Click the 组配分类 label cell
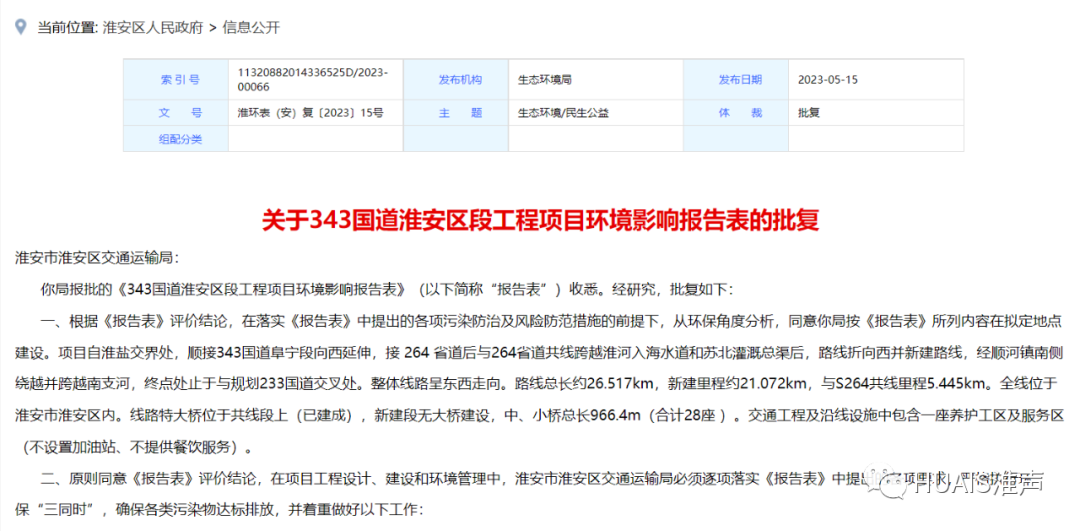The image size is (1080, 531). coord(179,139)
